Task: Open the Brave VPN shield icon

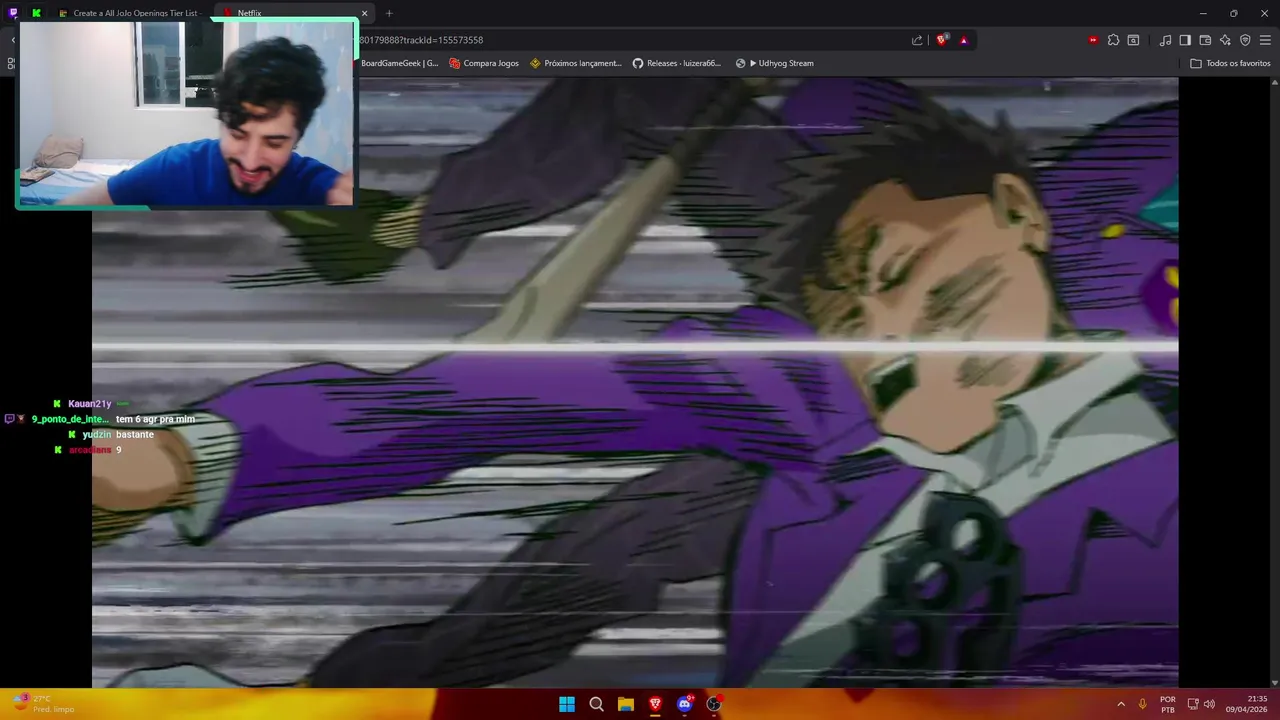Action: pos(1245,40)
